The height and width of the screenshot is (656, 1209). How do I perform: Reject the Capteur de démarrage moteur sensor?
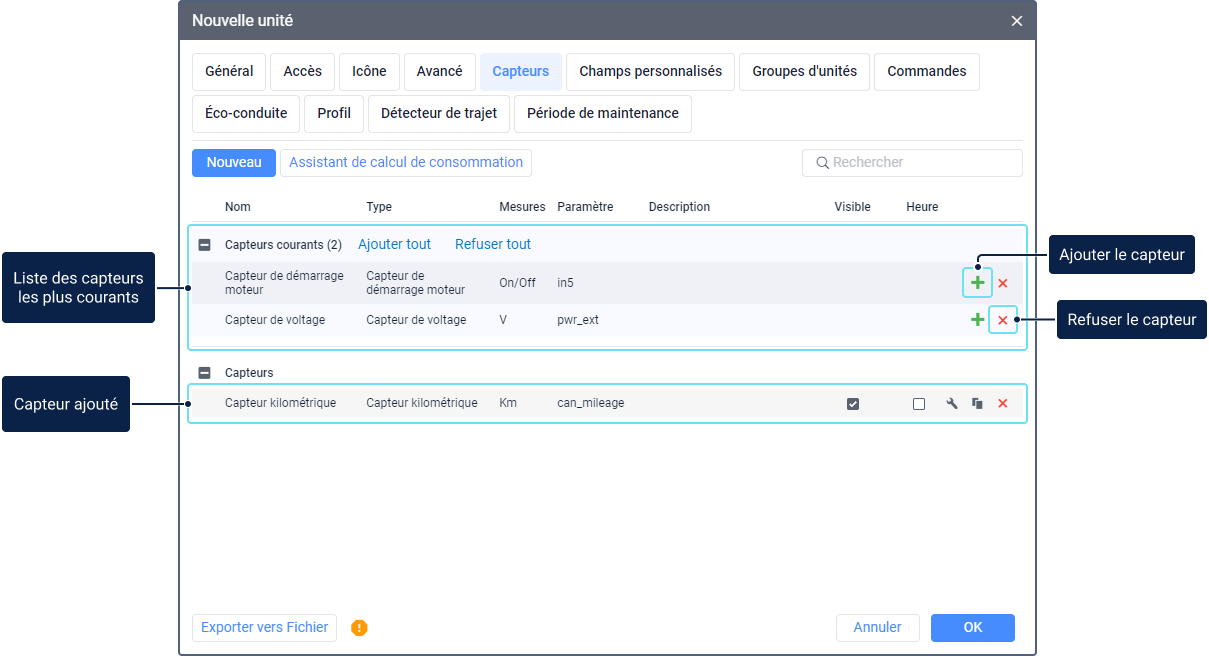click(x=1003, y=283)
